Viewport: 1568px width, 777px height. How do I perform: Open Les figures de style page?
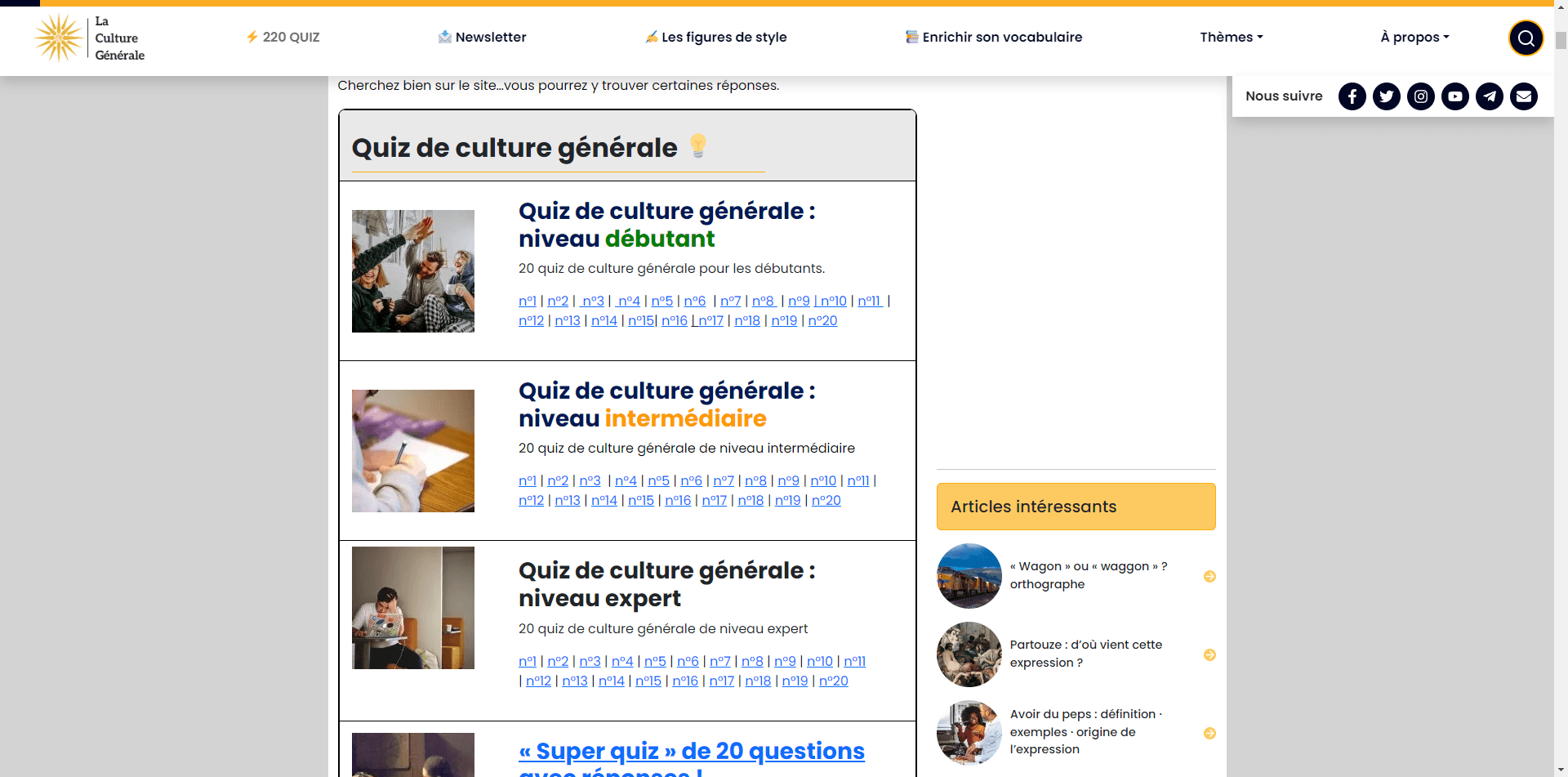[x=716, y=38]
